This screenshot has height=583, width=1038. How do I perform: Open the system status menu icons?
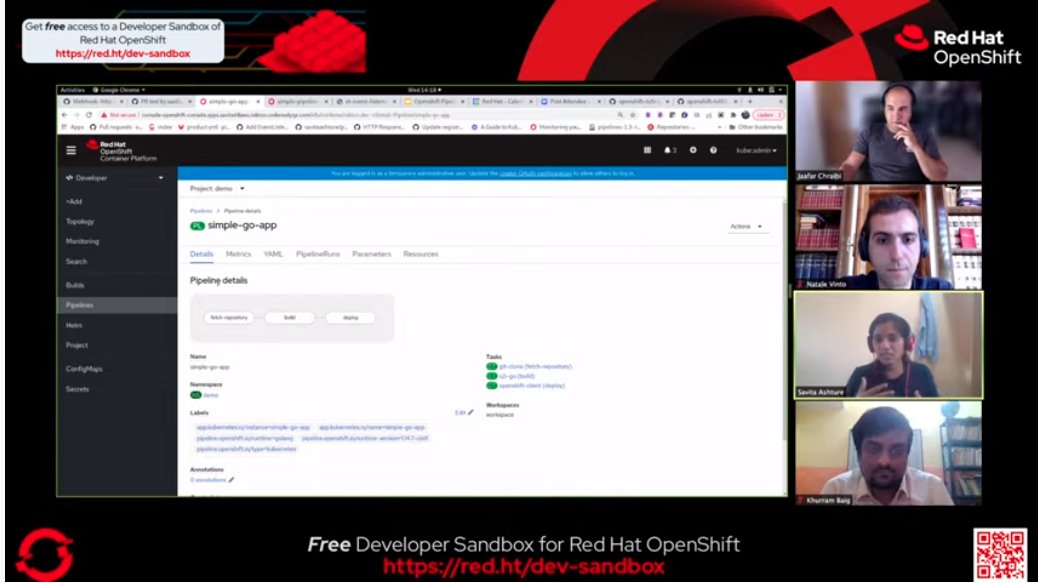[761, 90]
